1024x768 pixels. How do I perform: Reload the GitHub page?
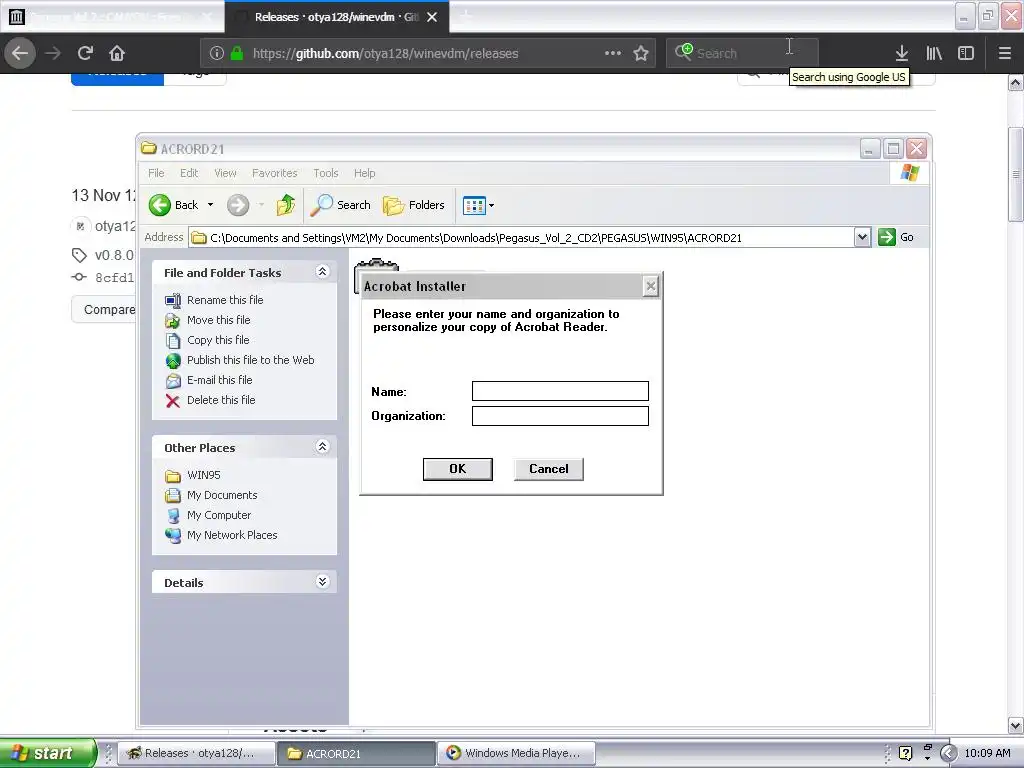click(85, 53)
